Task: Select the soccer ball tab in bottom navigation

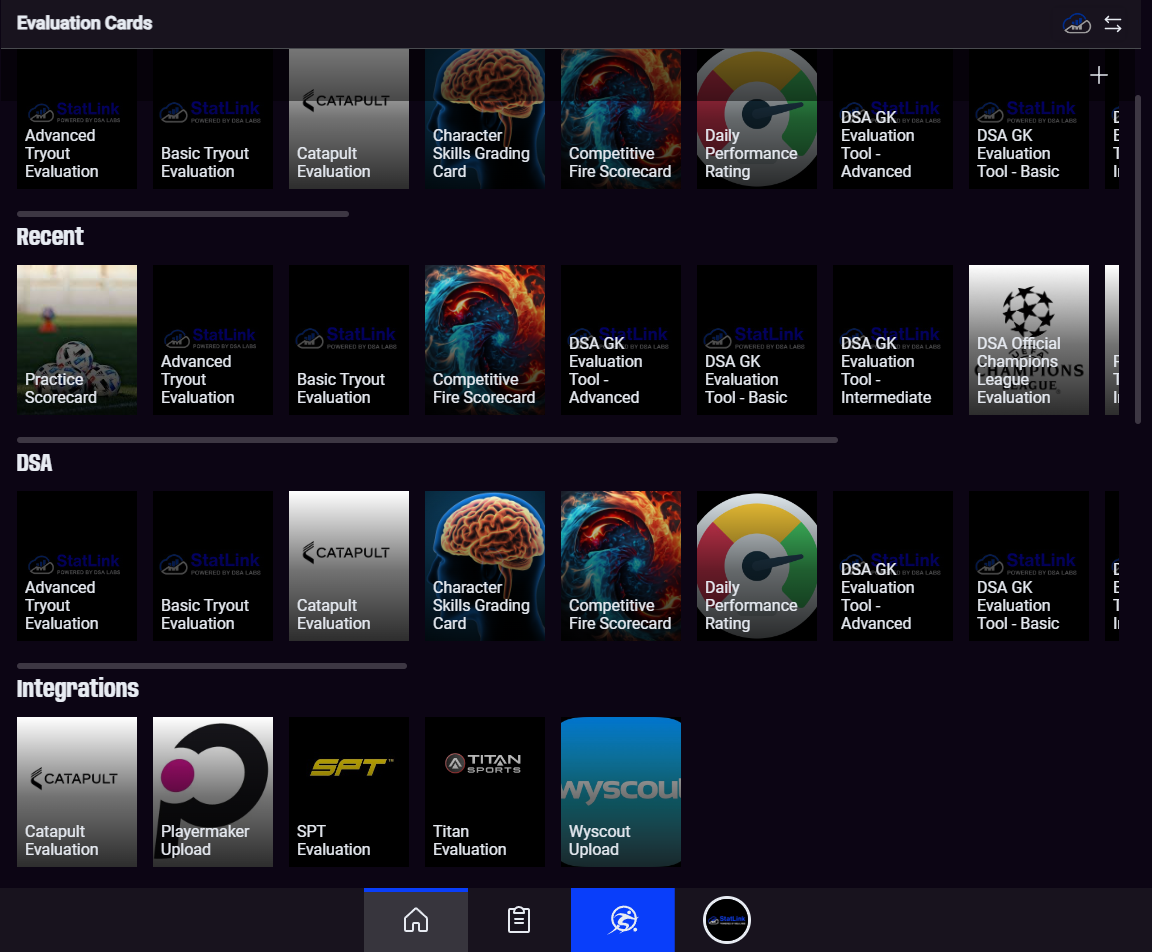Action: (x=623, y=920)
